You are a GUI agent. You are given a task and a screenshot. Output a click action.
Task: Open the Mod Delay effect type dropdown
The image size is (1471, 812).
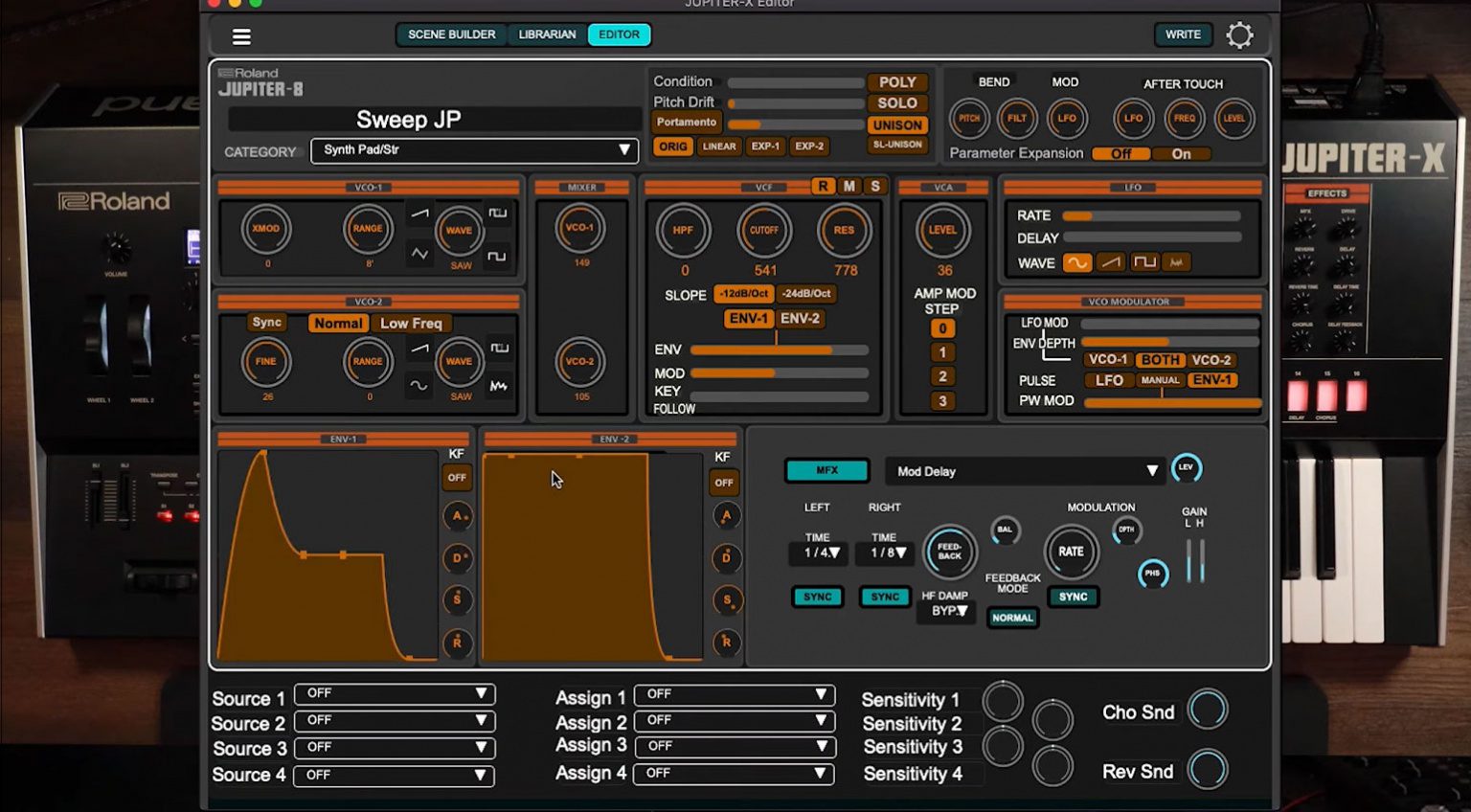click(1023, 471)
